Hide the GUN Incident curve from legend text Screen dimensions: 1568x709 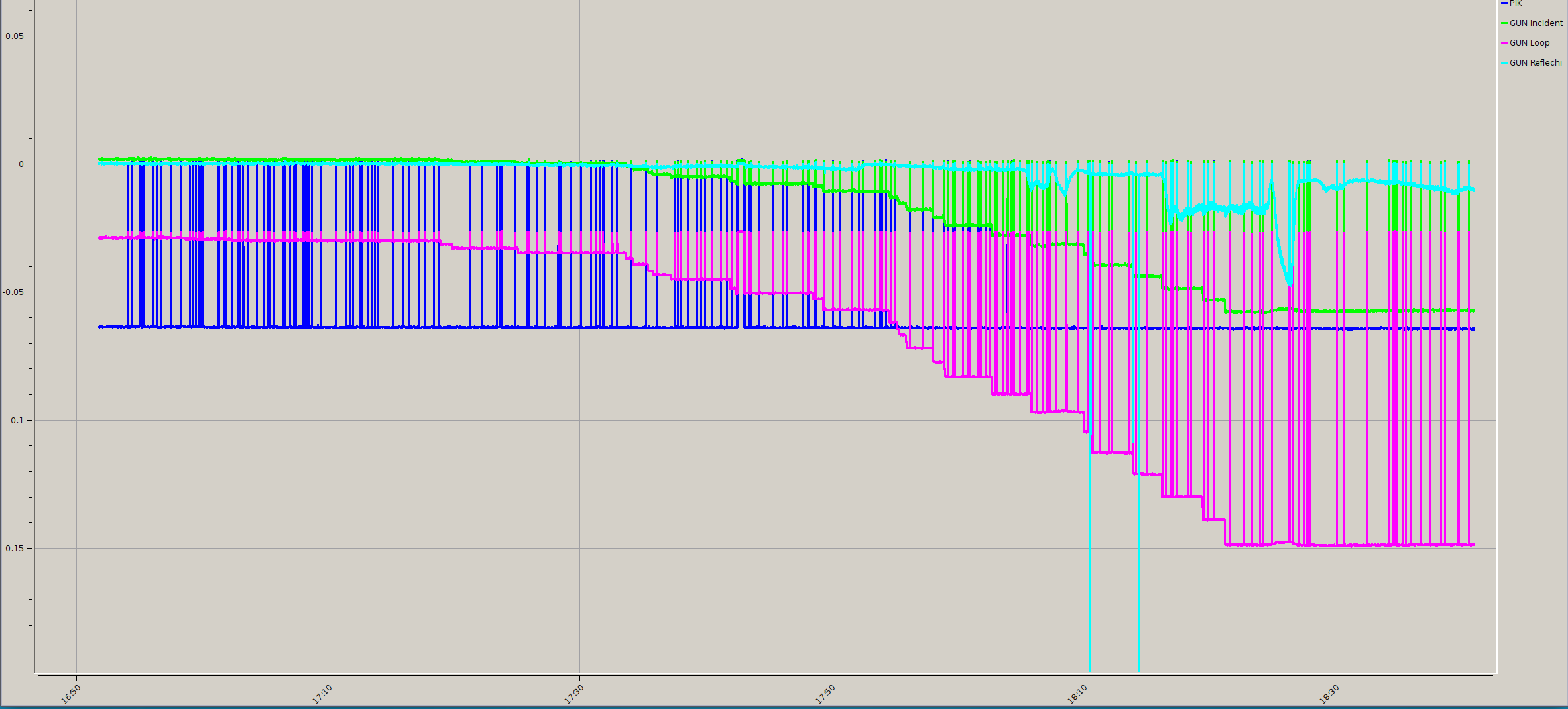click(1536, 23)
